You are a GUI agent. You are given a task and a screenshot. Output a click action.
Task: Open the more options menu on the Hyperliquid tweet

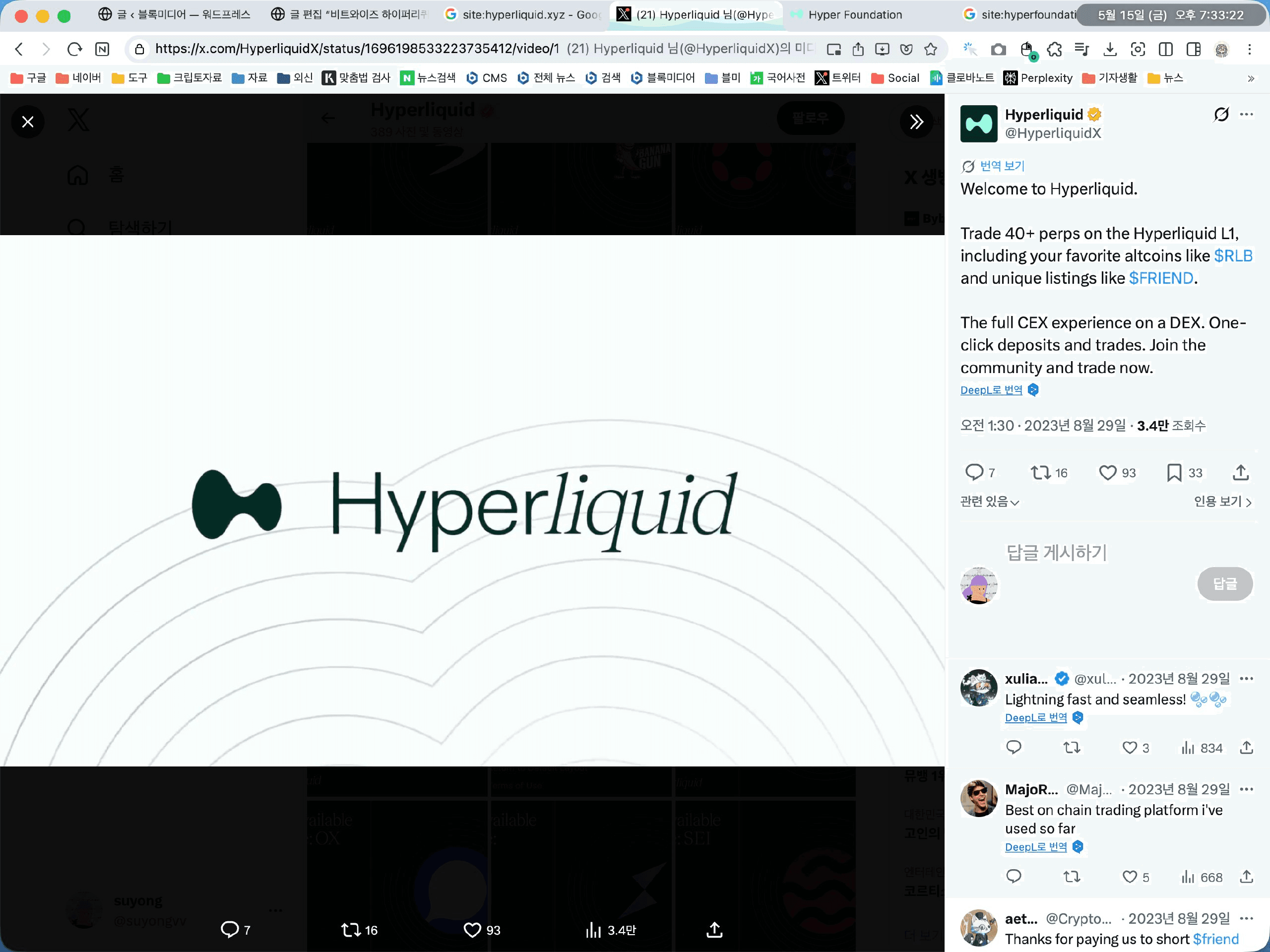[x=1247, y=114]
